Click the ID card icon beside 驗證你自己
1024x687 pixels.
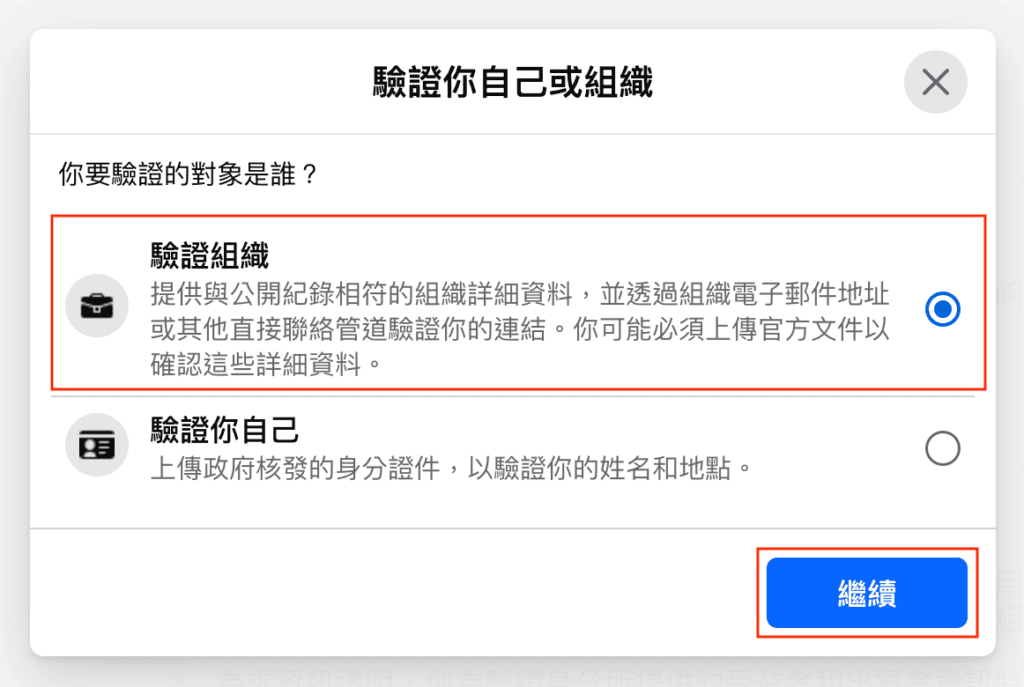point(97,444)
